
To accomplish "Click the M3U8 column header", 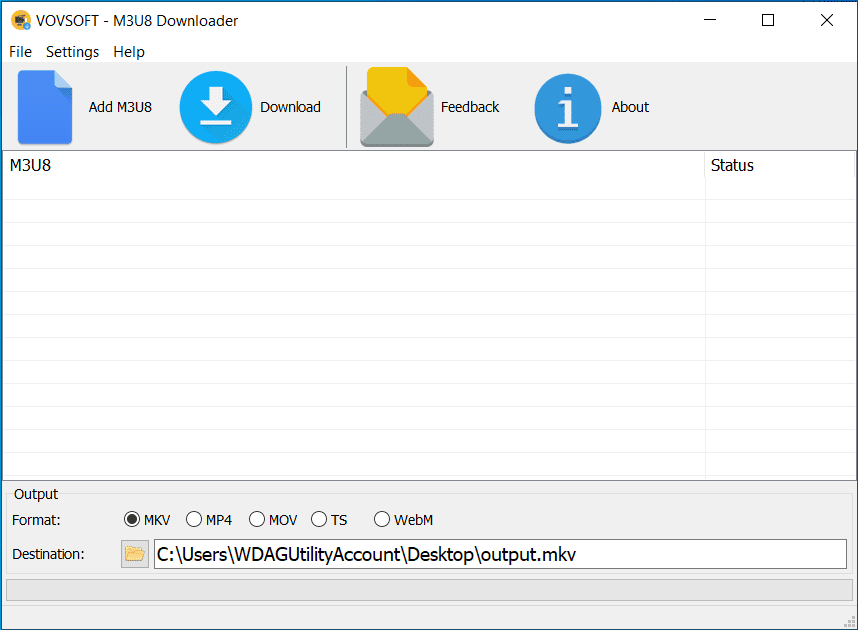I will 353,165.
